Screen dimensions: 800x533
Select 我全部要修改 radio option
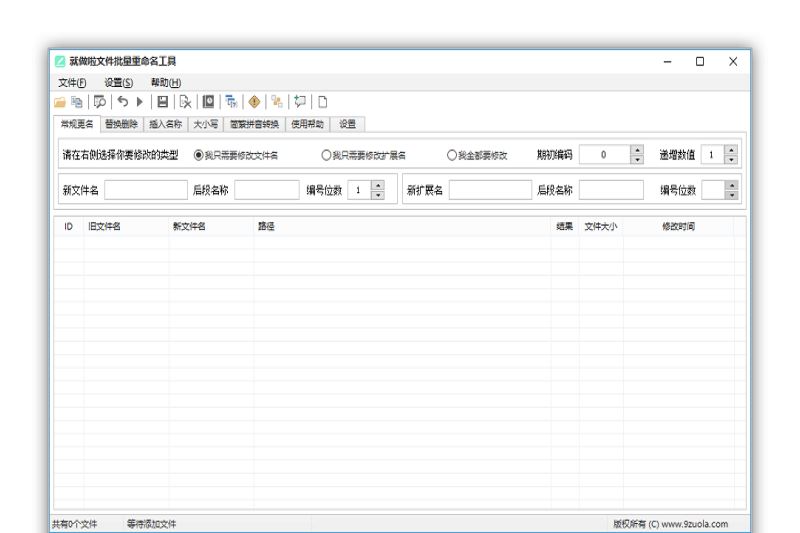(x=477, y=155)
